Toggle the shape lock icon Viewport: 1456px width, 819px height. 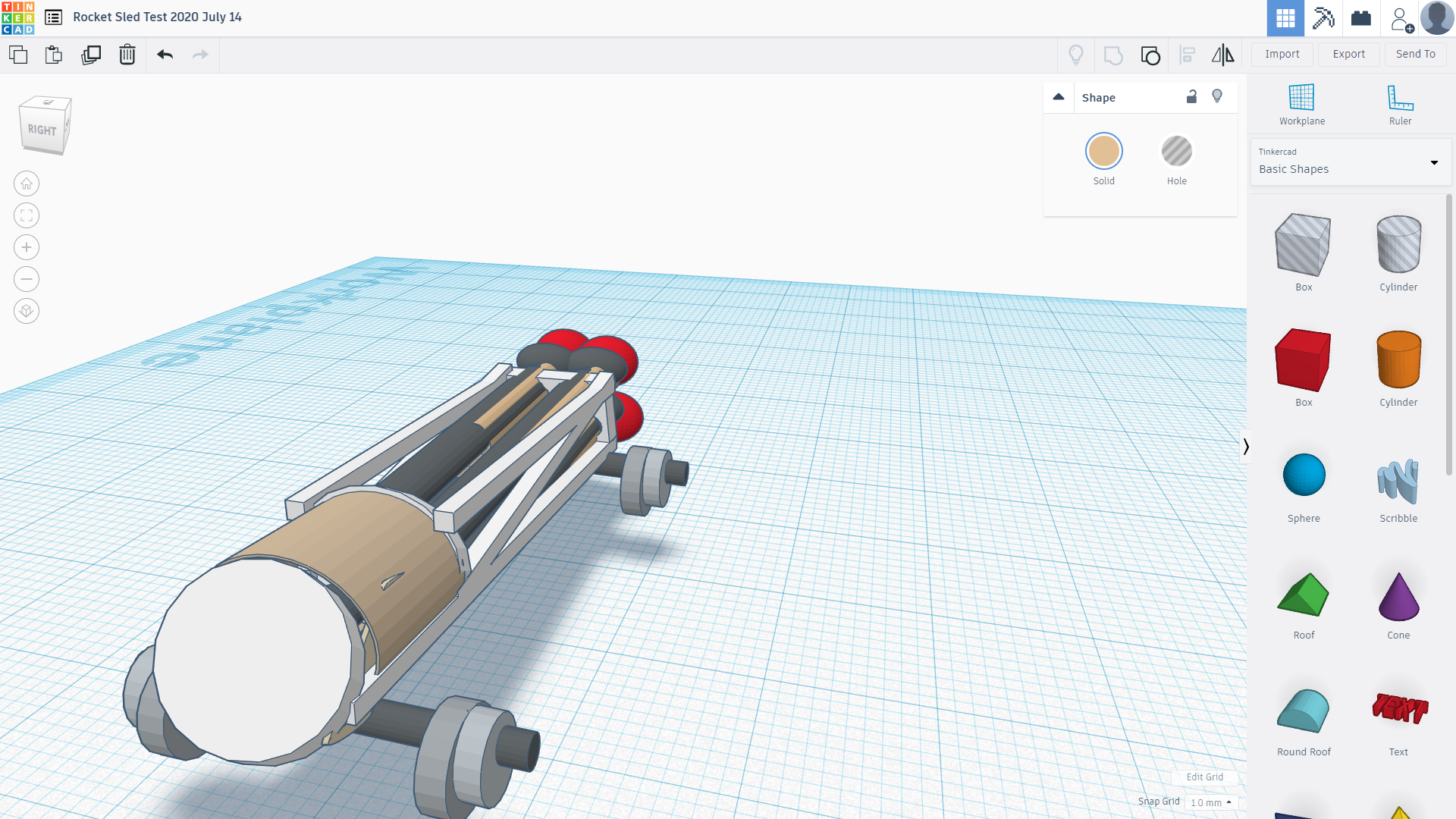tap(1191, 96)
